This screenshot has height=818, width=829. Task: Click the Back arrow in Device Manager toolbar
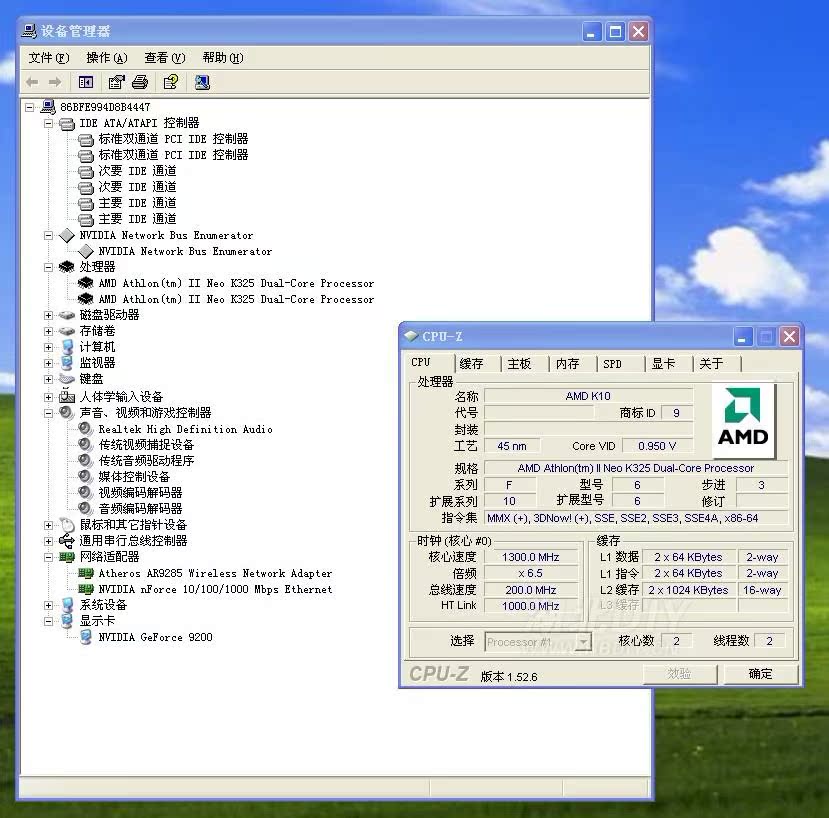point(32,82)
